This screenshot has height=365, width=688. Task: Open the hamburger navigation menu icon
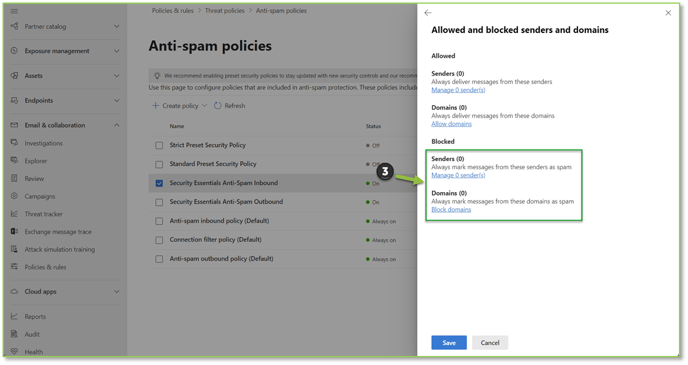pyautogui.click(x=14, y=11)
